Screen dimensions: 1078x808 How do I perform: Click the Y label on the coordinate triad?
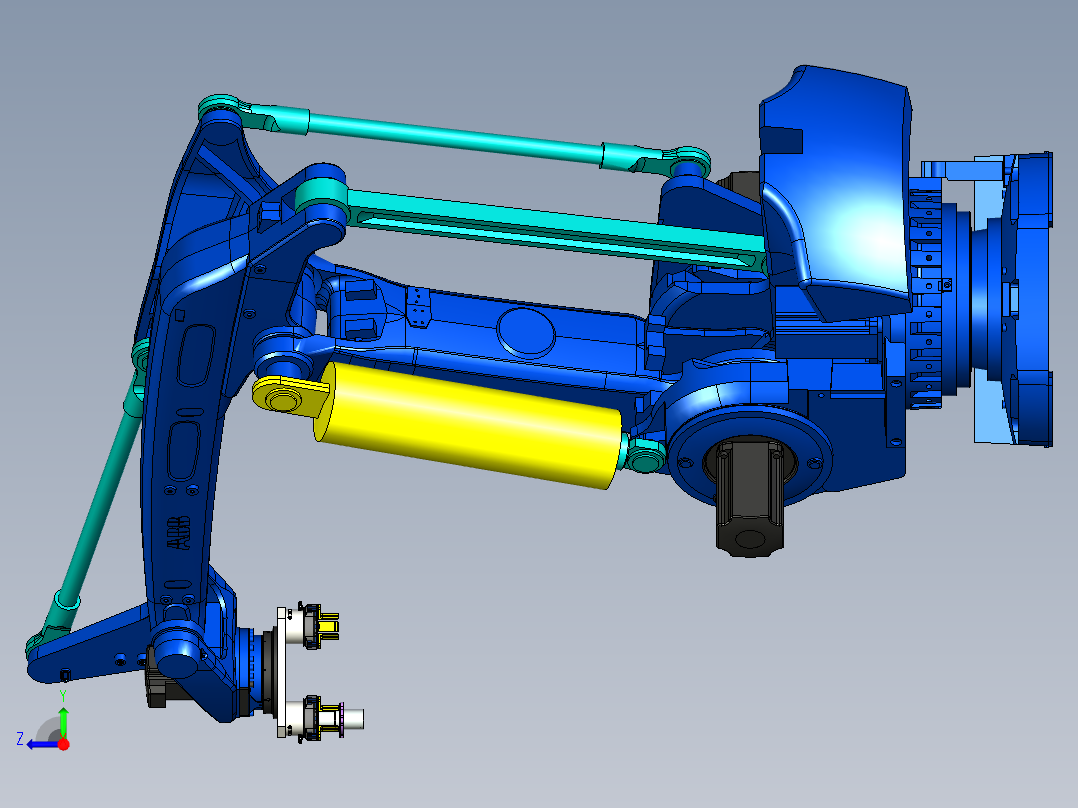pos(63,694)
